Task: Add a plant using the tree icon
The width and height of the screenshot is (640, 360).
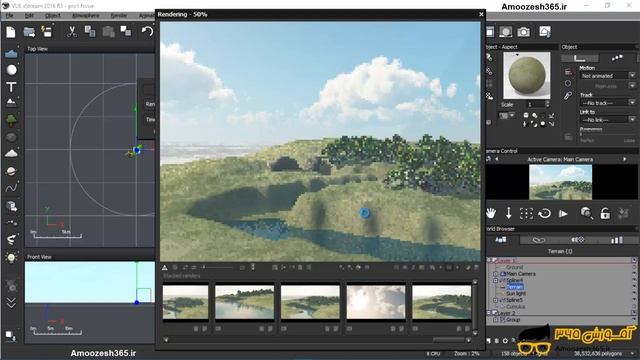Action: click(x=11, y=120)
